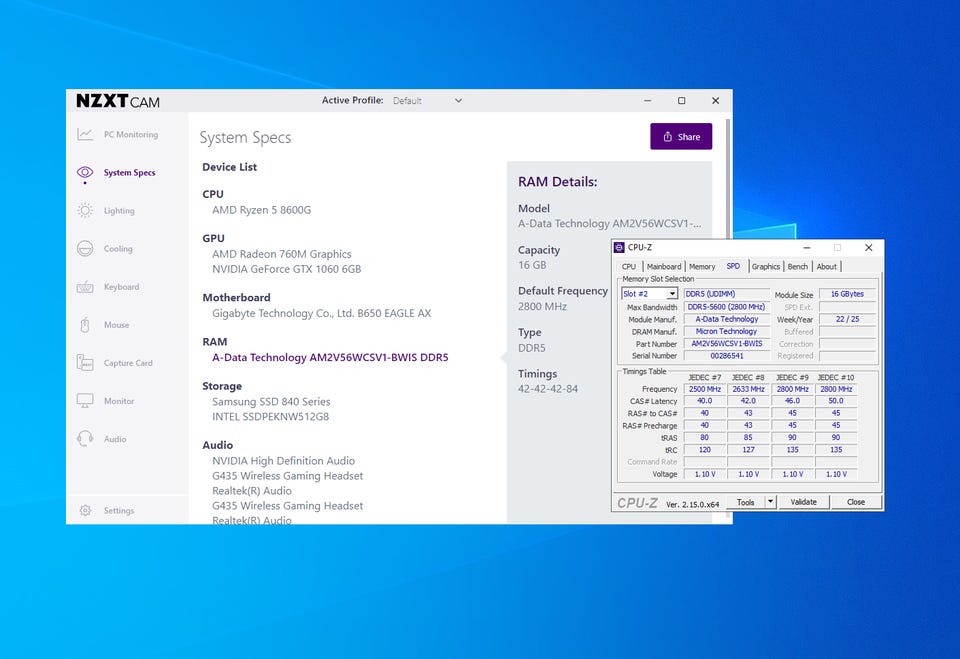Click the Part Number field in CPU-Z
The image size is (960, 659).
(x=727, y=344)
